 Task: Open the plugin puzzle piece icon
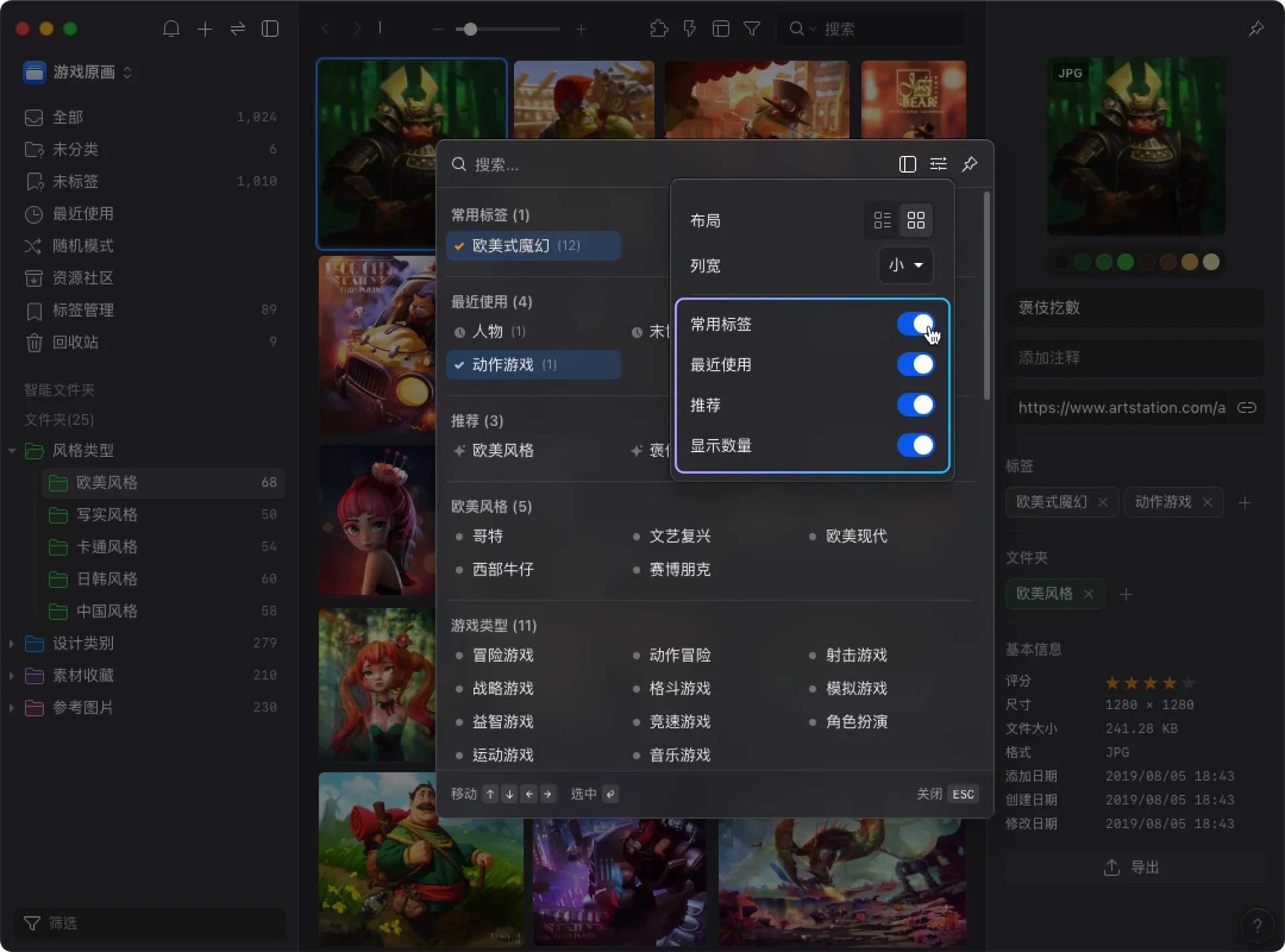pos(659,29)
